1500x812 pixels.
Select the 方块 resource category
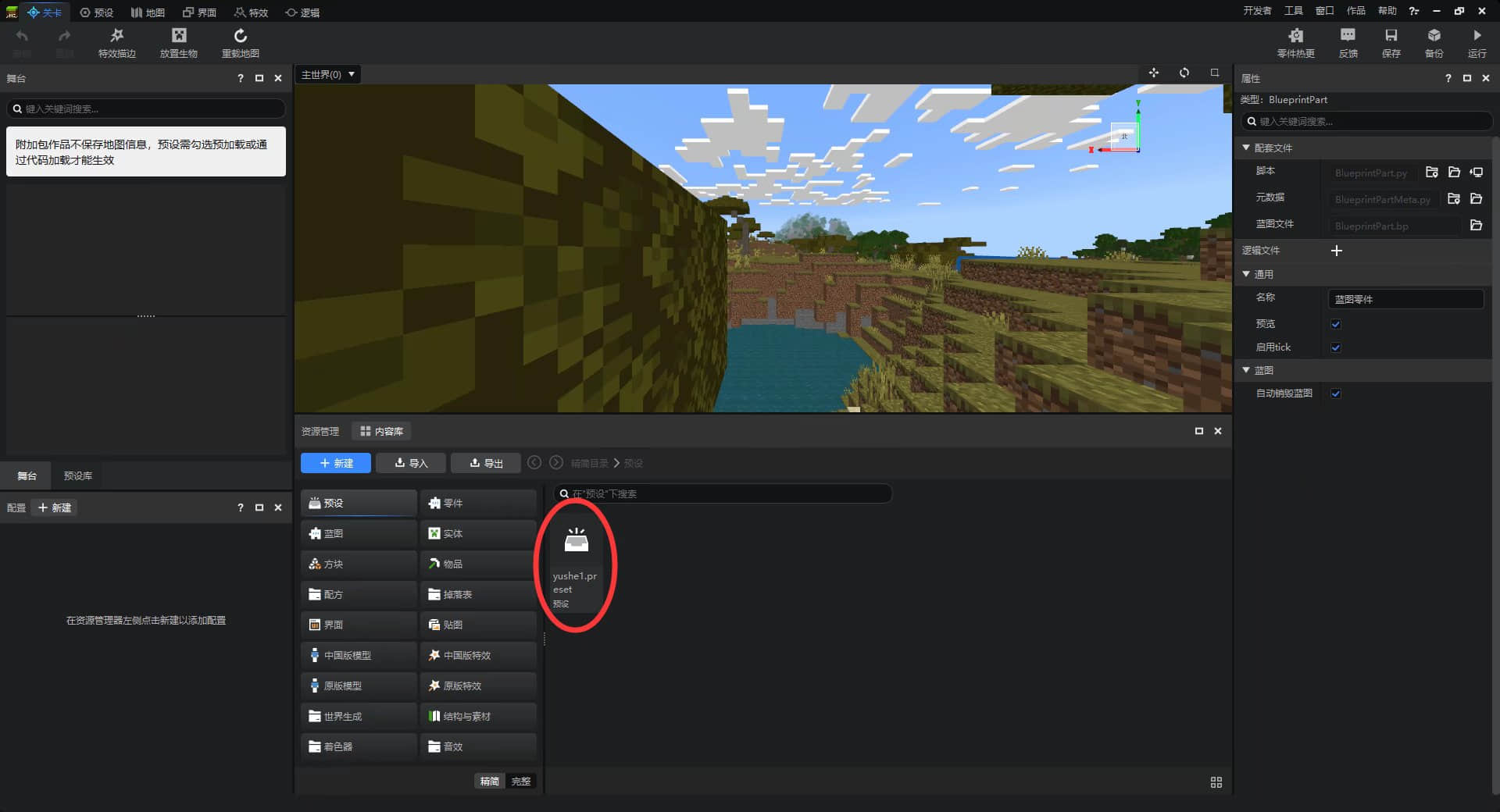point(359,564)
